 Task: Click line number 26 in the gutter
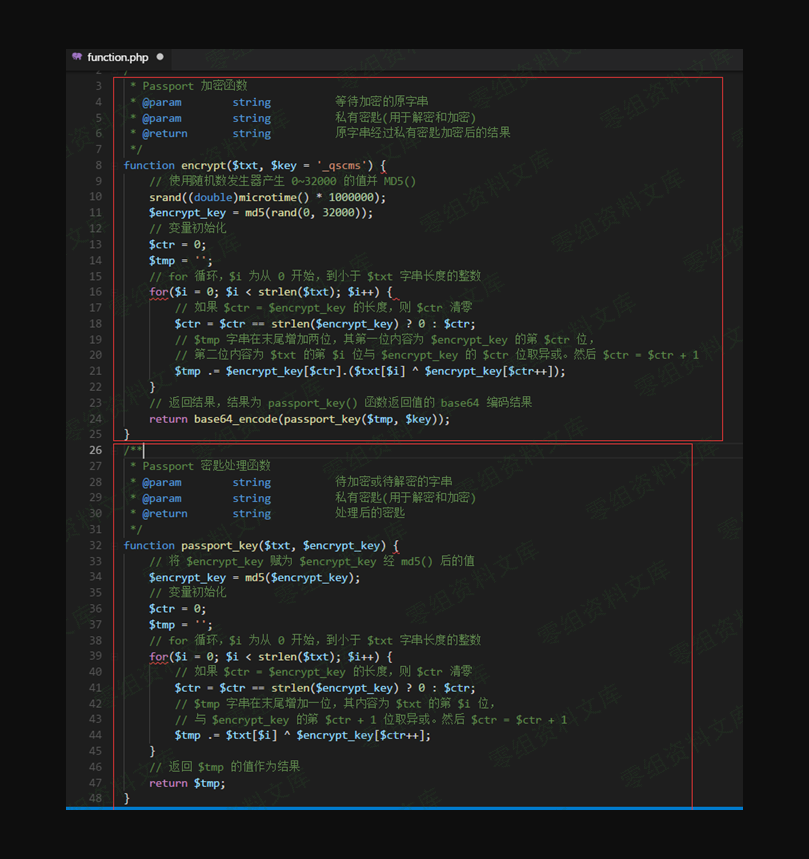tap(95, 450)
